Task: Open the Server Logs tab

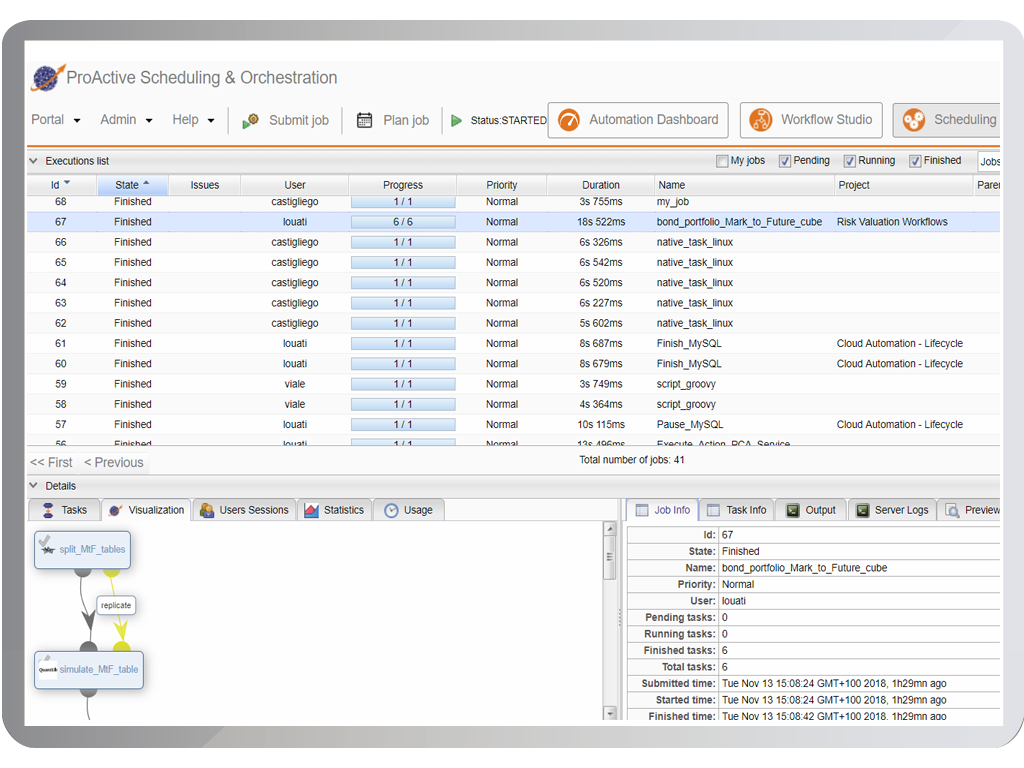Action: point(892,510)
